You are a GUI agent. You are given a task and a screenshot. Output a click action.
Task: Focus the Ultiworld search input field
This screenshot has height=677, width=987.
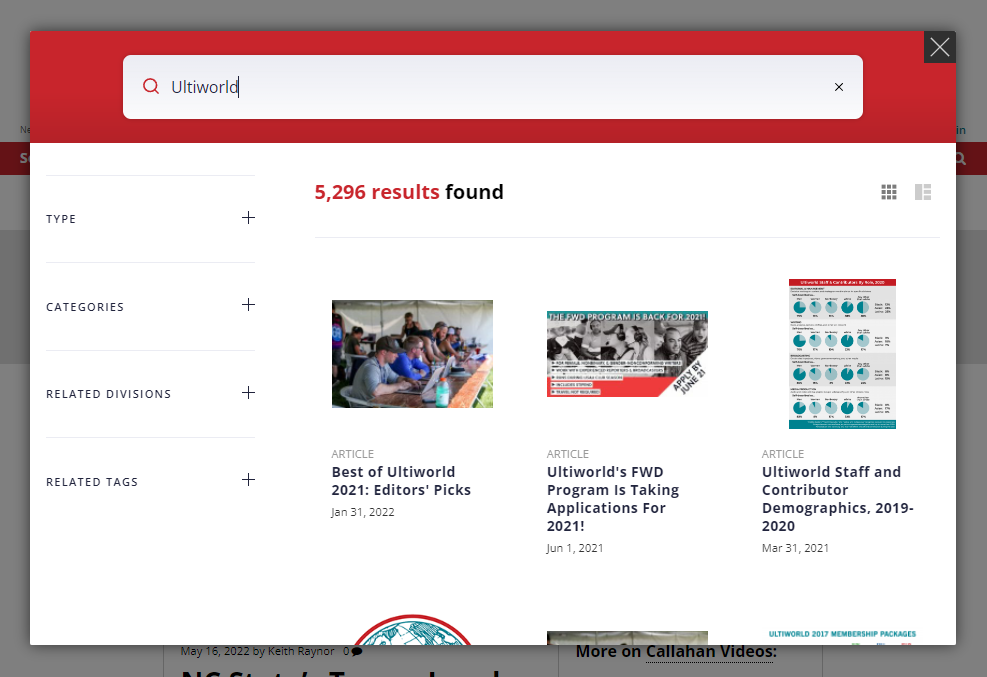493,87
